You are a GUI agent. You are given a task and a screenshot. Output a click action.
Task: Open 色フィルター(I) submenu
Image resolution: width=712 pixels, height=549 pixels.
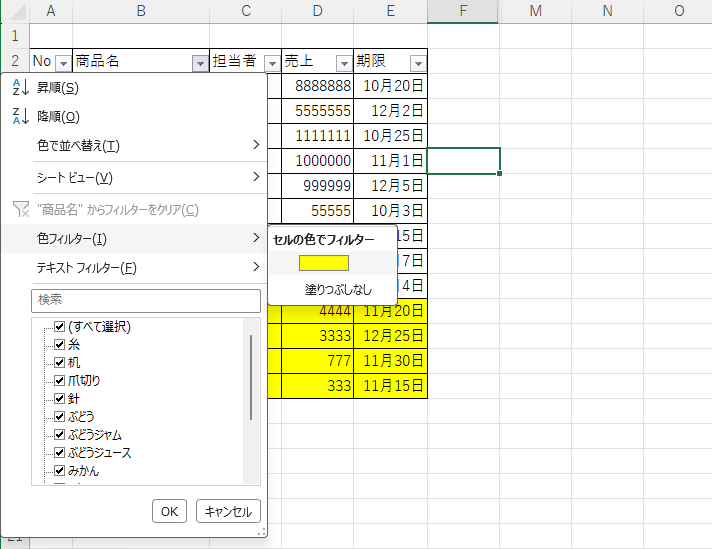click(134, 238)
